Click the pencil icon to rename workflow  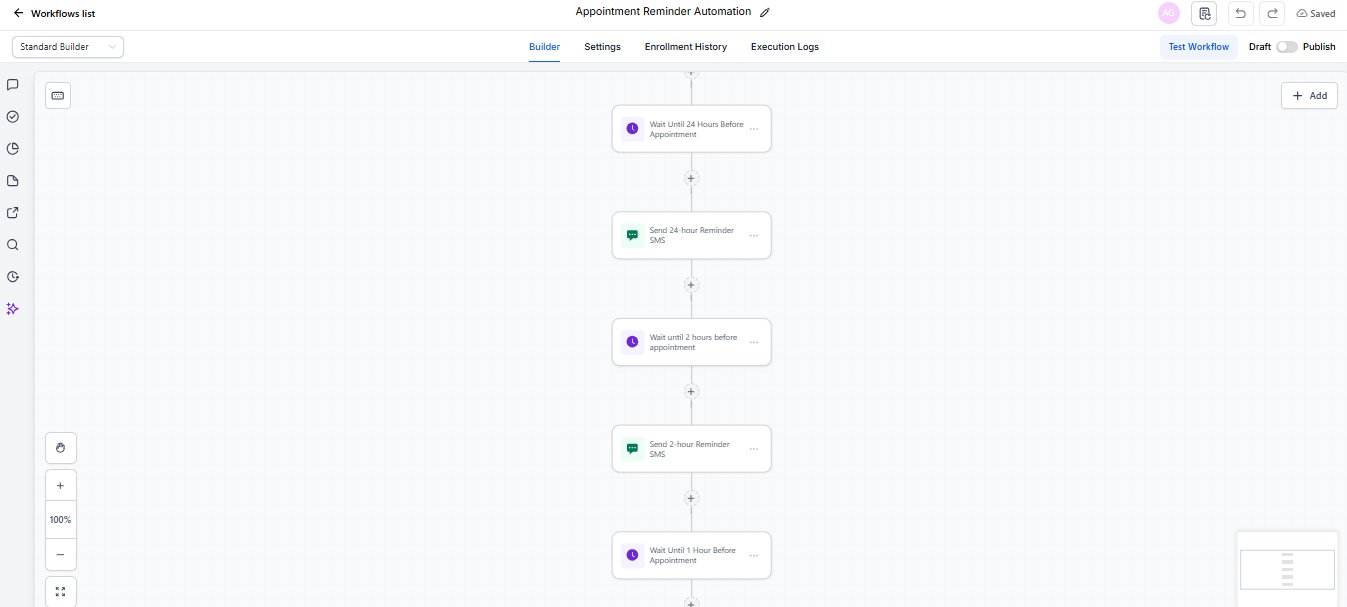point(765,12)
